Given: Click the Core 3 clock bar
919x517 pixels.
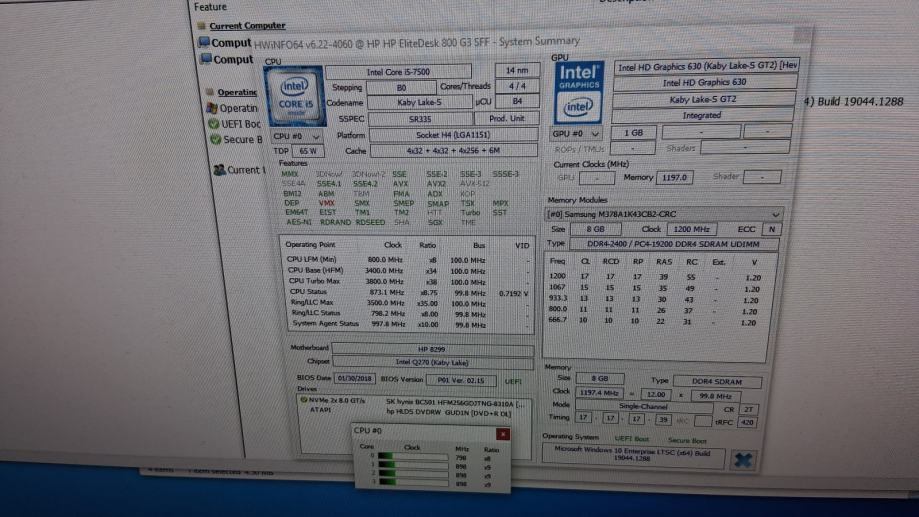Looking at the screenshot, I should pyautogui.click(x=414, y=482).
